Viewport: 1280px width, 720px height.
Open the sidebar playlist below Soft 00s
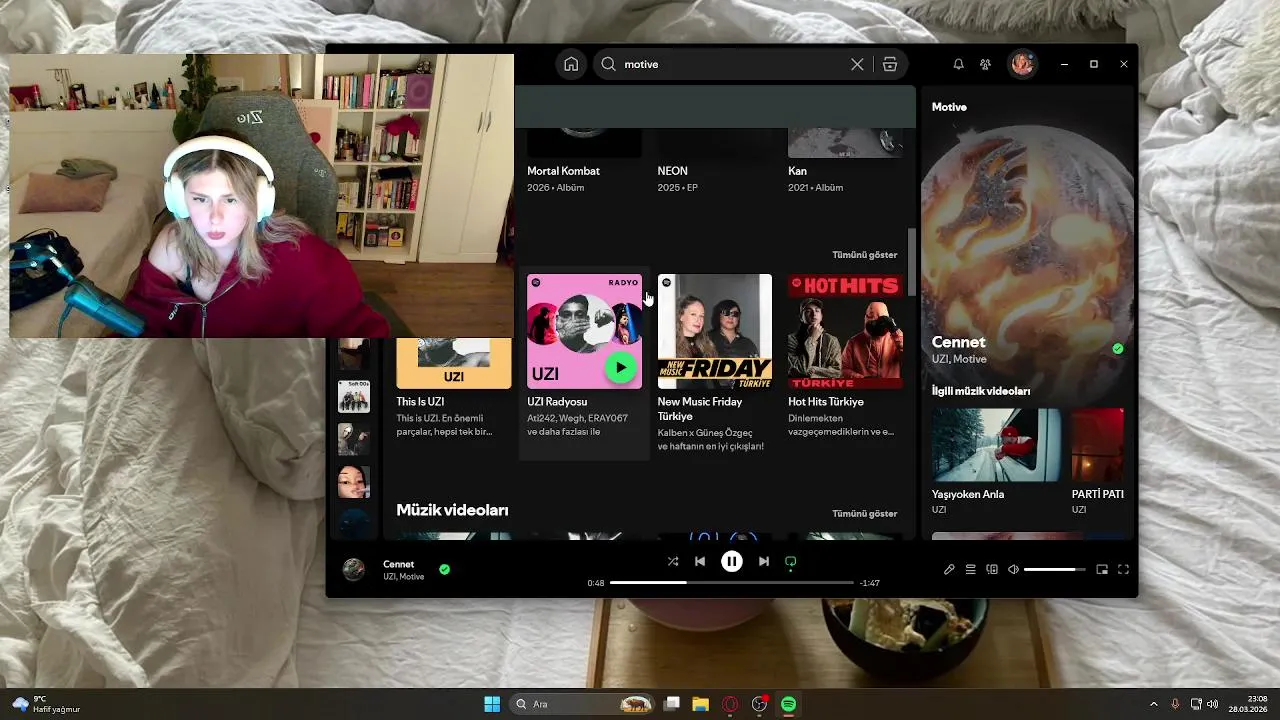pos(354,439)
